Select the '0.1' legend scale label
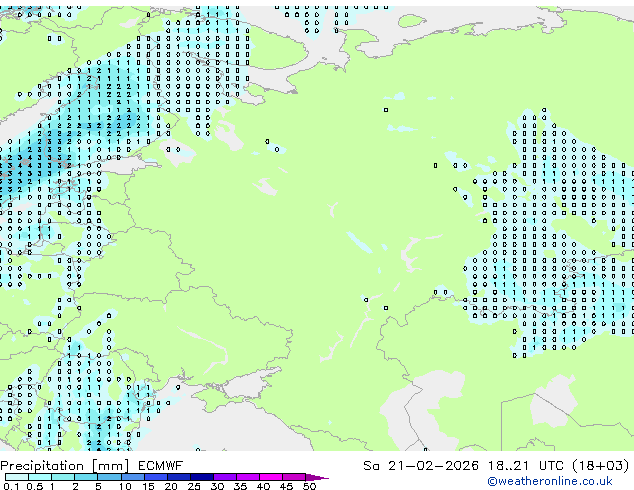Viewport: 634px width, 490px height. click(11, 486)
